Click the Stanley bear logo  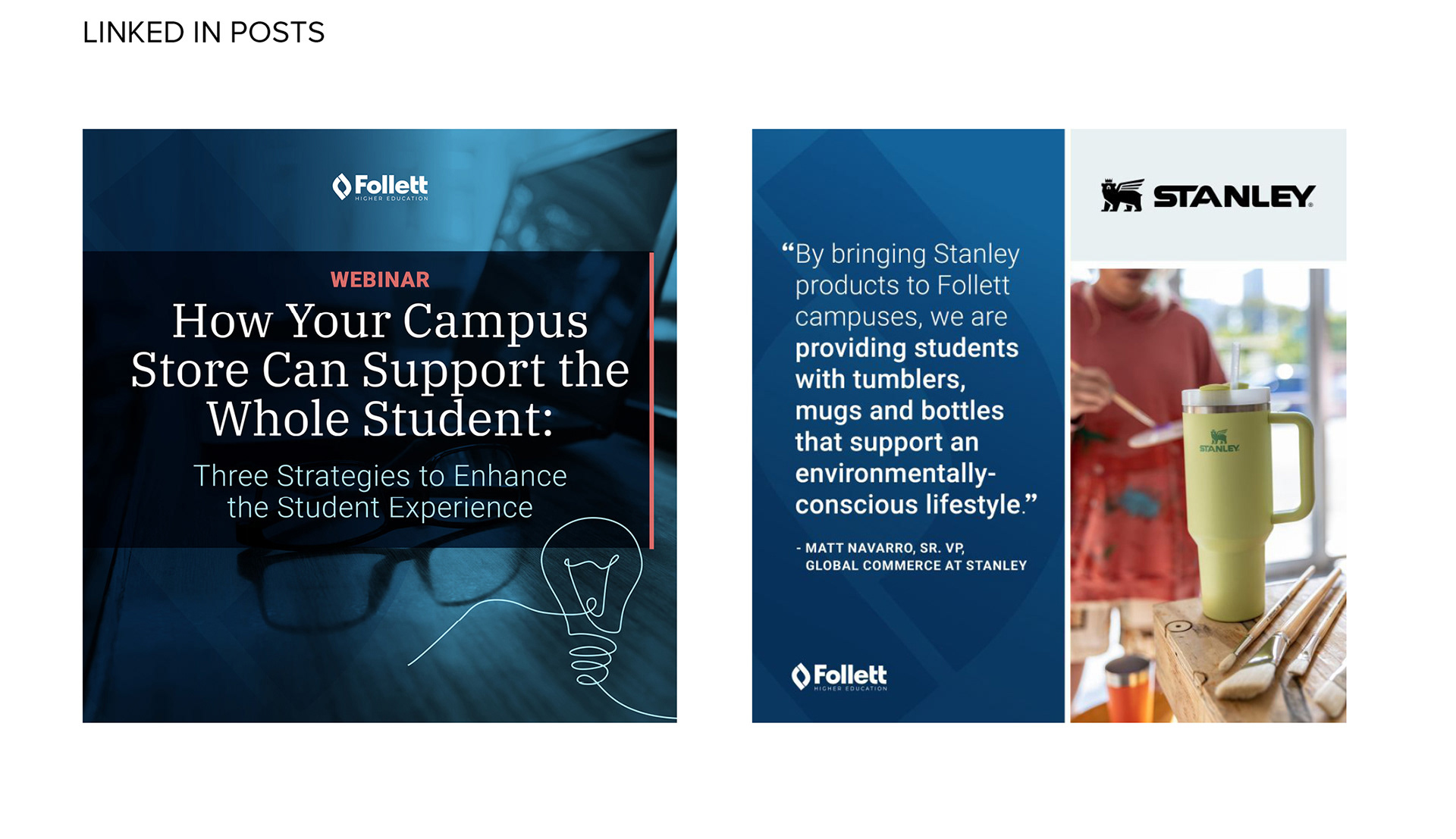click(x=1122, y=196)
